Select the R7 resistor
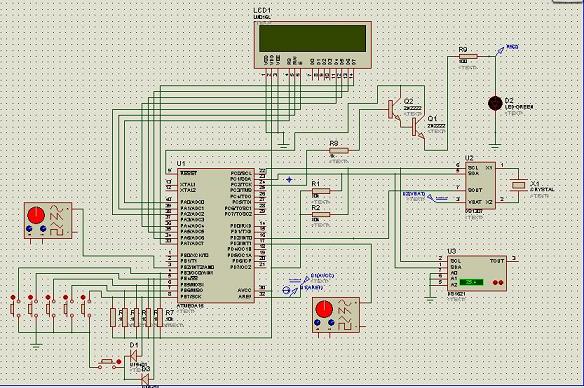 pos(160,317)
